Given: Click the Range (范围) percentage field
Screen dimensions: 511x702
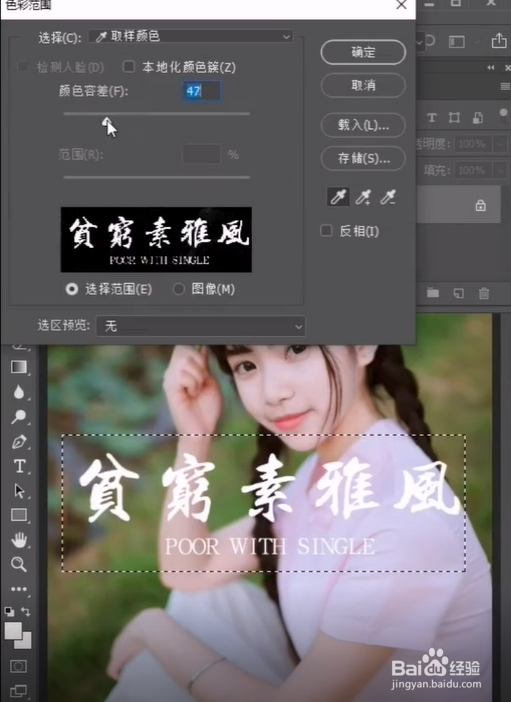Looking at the screenshot, I should [x=202, y=154].
